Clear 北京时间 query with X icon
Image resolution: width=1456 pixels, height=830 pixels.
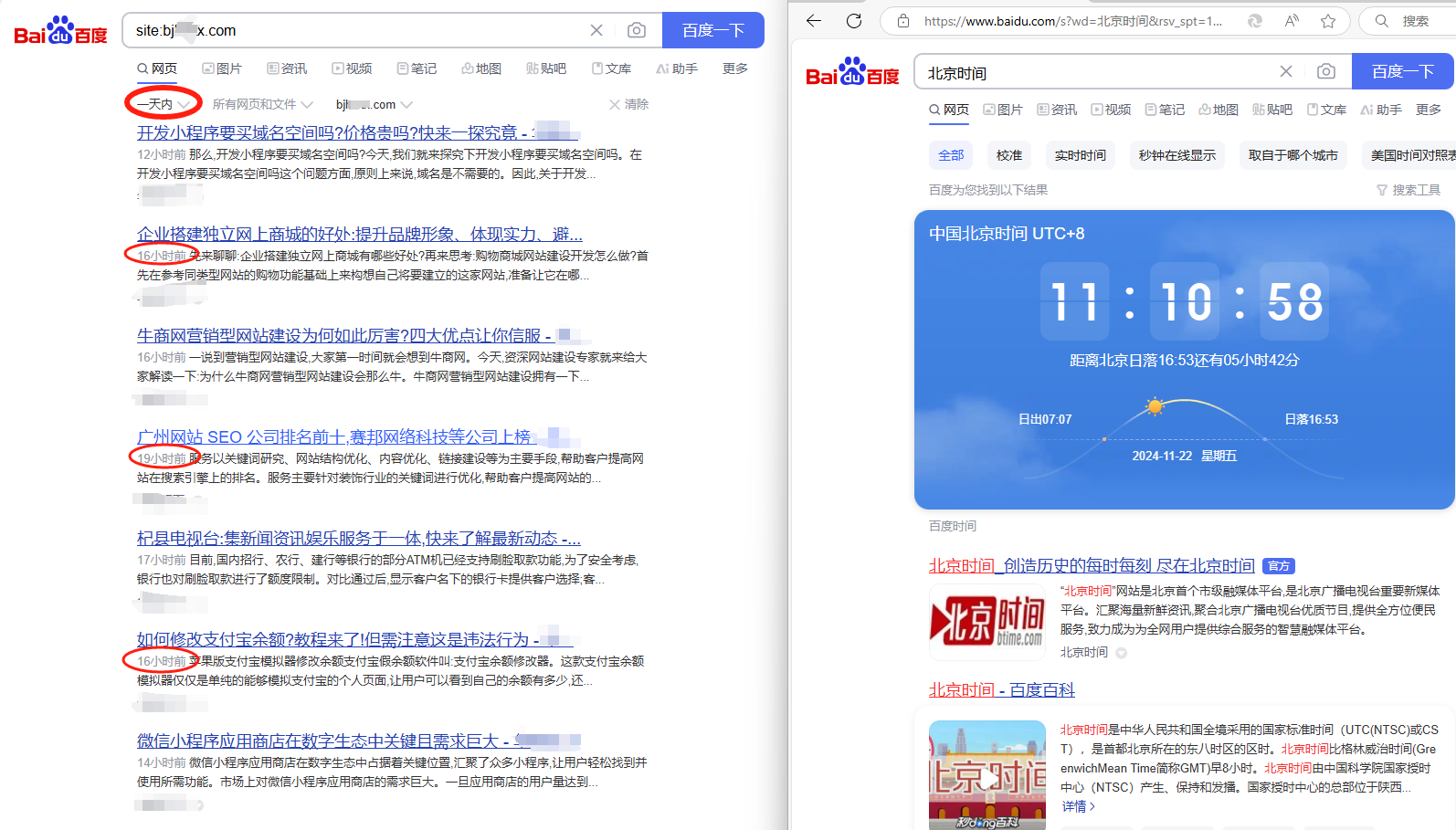[1286, 71]
